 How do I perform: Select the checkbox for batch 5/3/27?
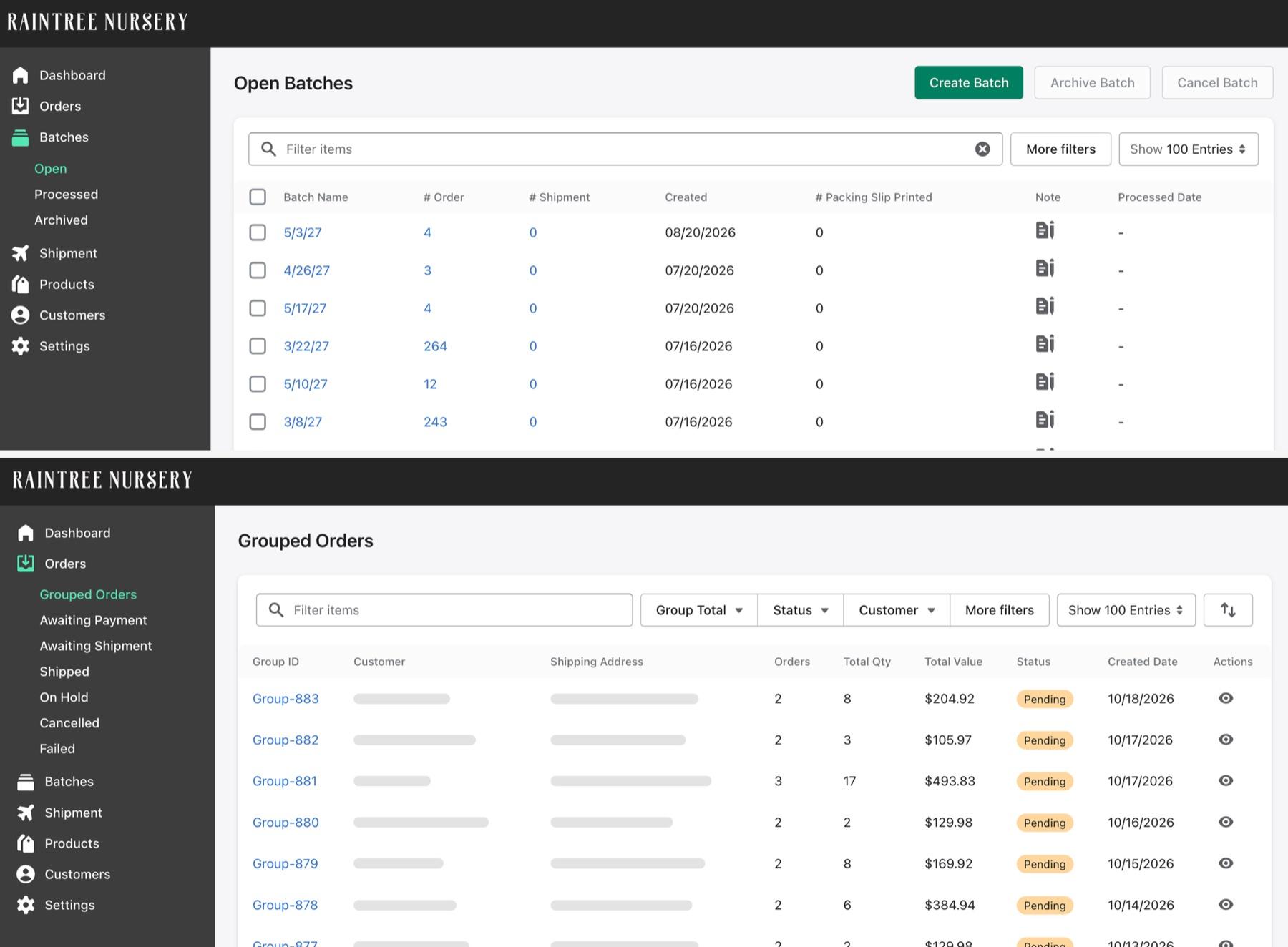pyautogui.click(x=258, y=232)
